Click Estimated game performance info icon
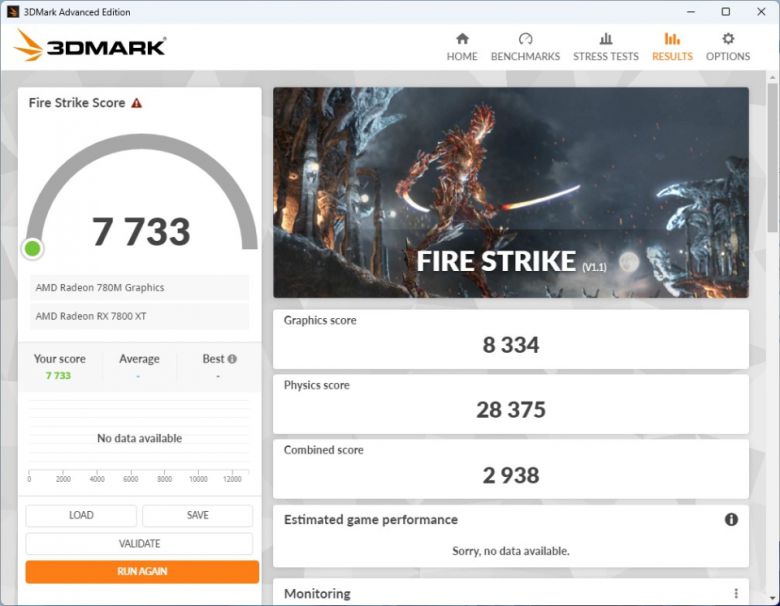 pyautogui.click(x=731, y=520)
